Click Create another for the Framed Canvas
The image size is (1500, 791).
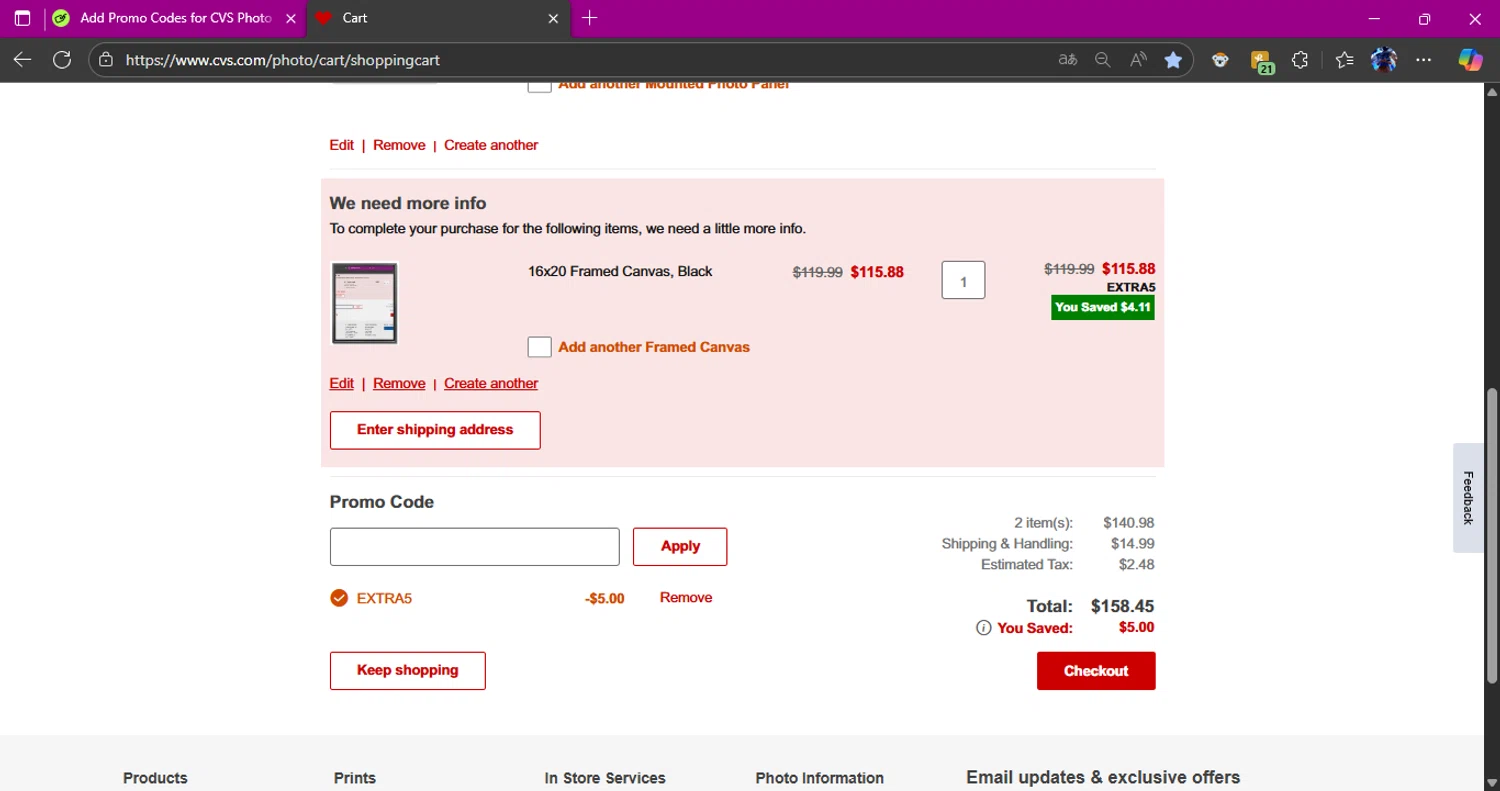[x=491, y=383]
